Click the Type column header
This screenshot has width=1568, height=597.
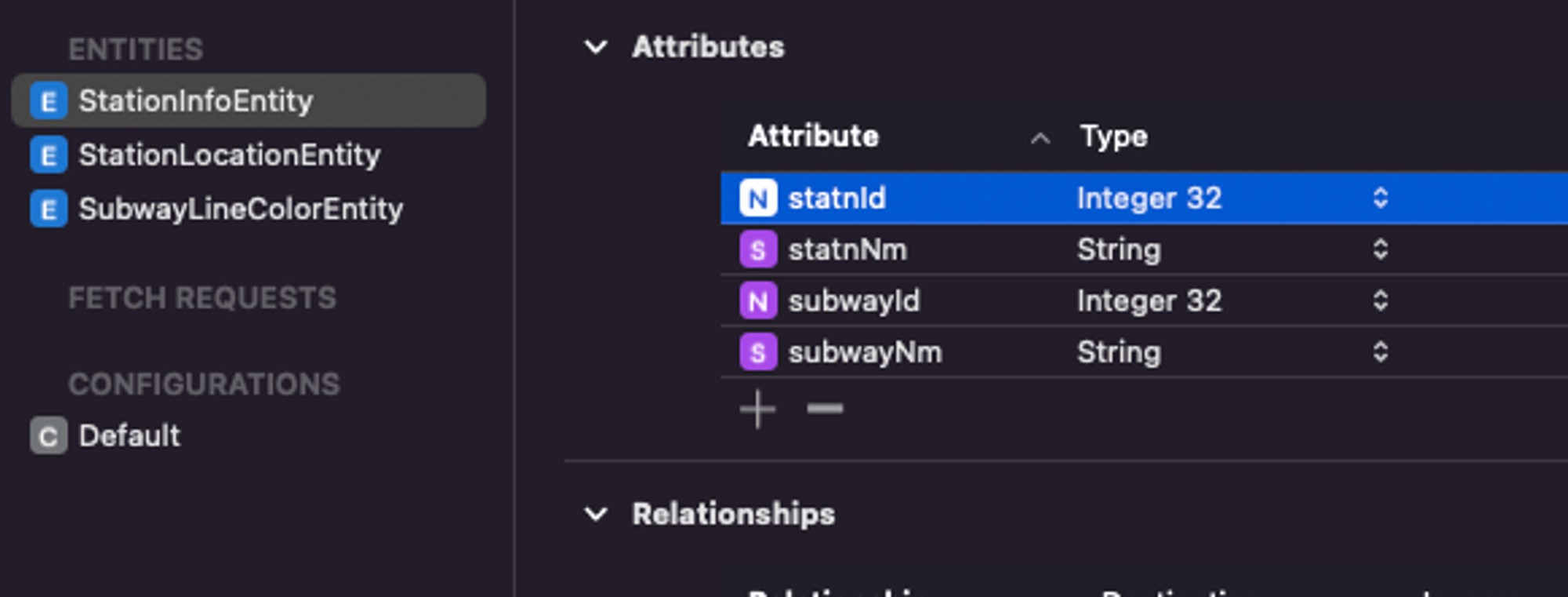pos(1113,137)
